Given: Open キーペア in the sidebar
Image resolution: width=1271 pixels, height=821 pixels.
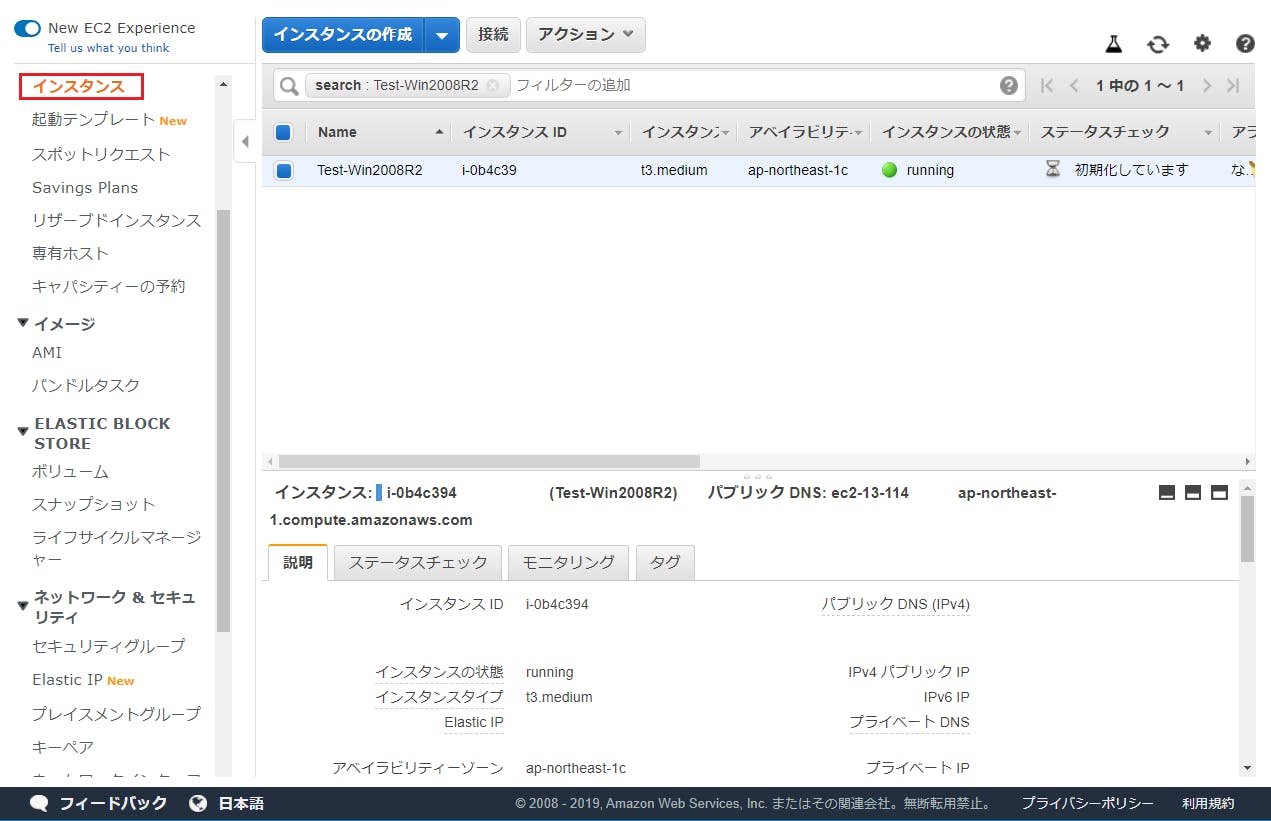Looking at the screenshot, I should (63, 747).
